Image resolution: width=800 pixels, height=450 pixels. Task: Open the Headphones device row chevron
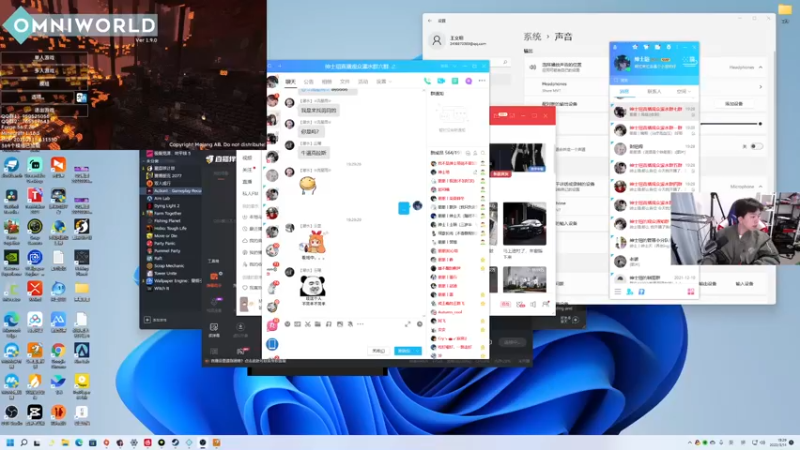click(x=760, y=87)
